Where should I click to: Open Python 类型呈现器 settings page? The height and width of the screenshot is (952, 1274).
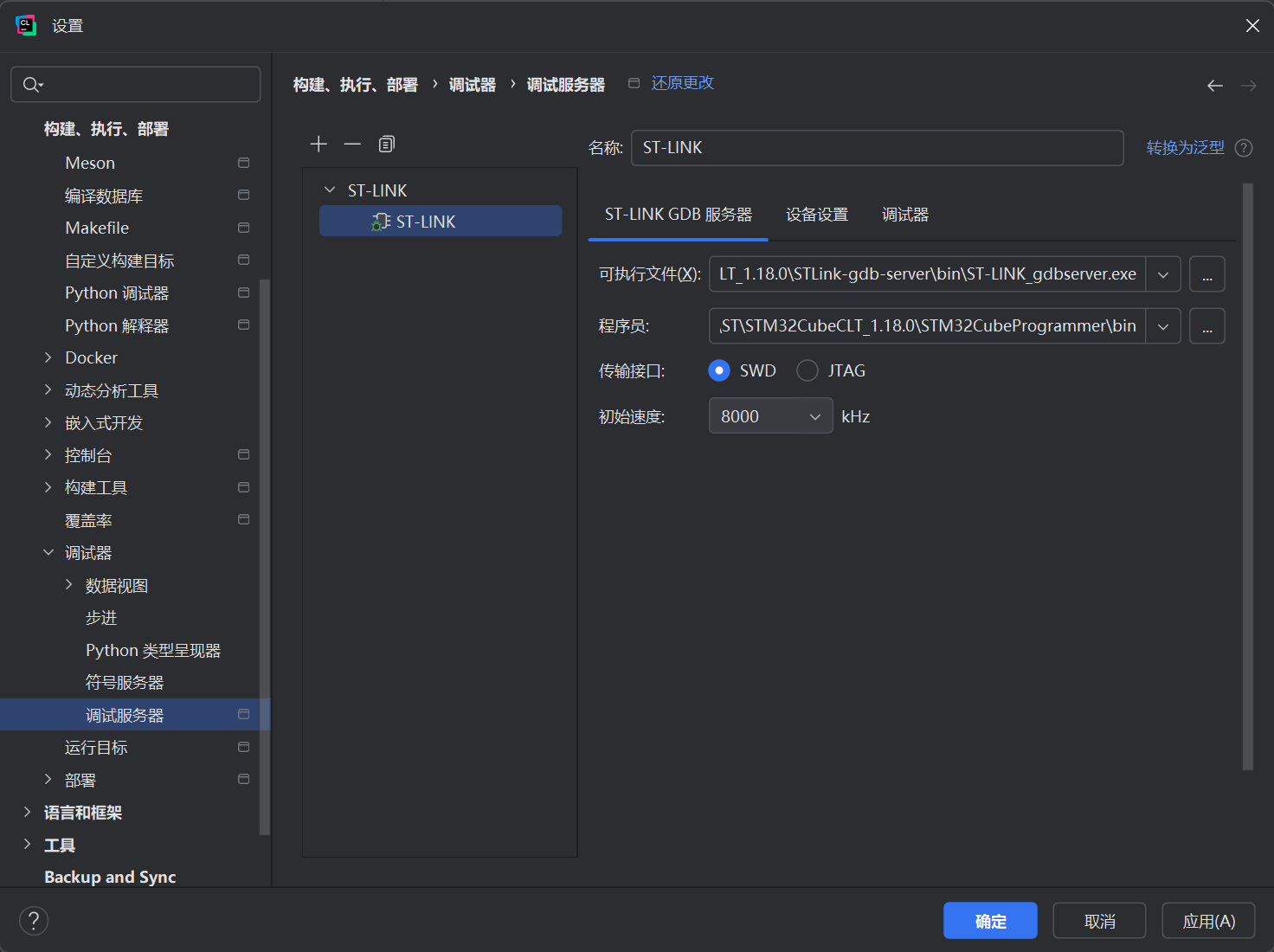(x=153, y=650)
